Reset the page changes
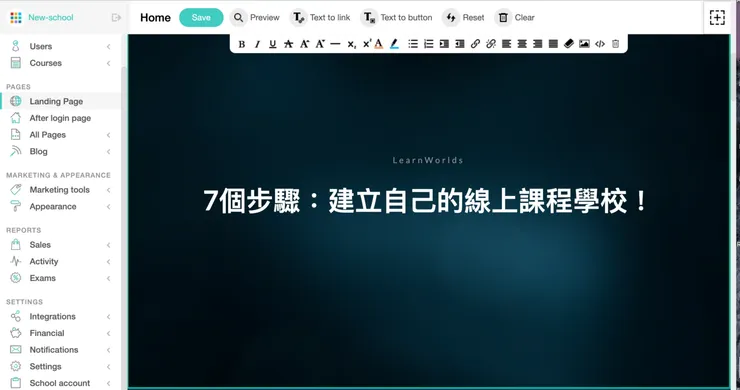 [x=464, y=17]
